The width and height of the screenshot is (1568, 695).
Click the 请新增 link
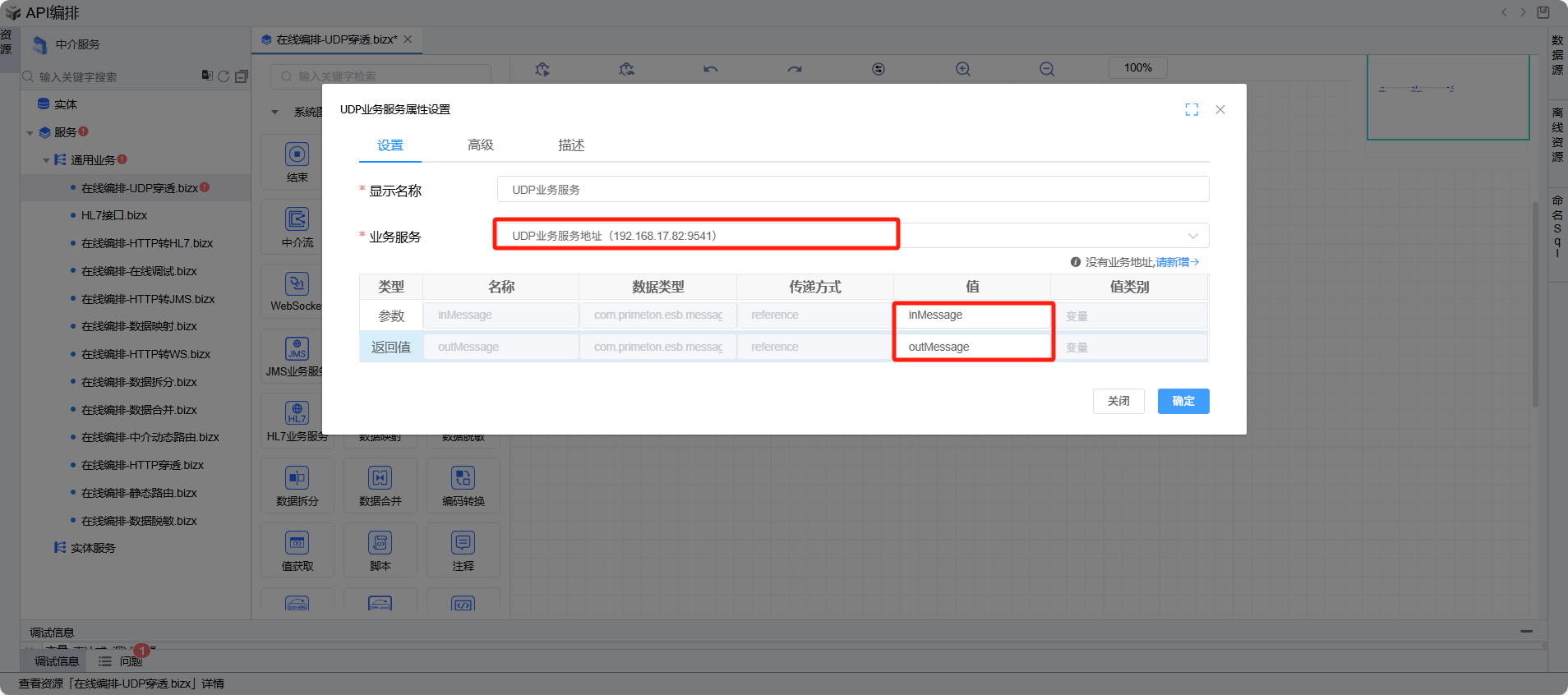coord(1177,262)
